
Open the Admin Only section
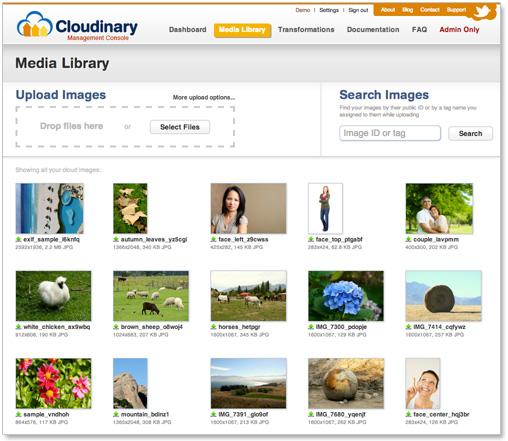pos(459,30)
